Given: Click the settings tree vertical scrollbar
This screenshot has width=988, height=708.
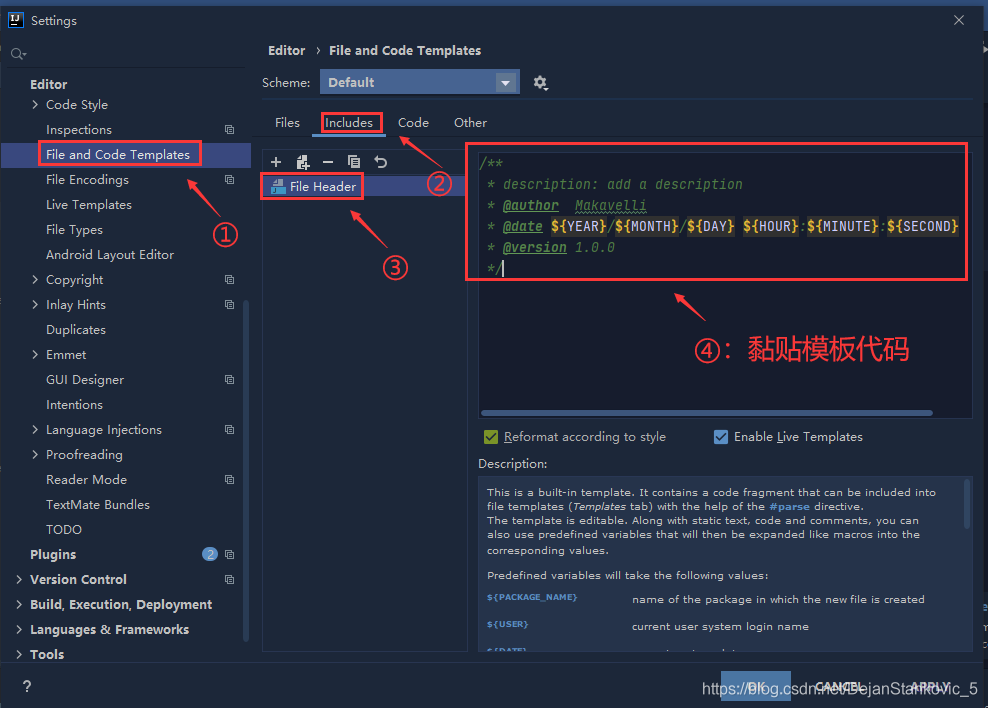Looking at the screenshot, I should point(246,470).
